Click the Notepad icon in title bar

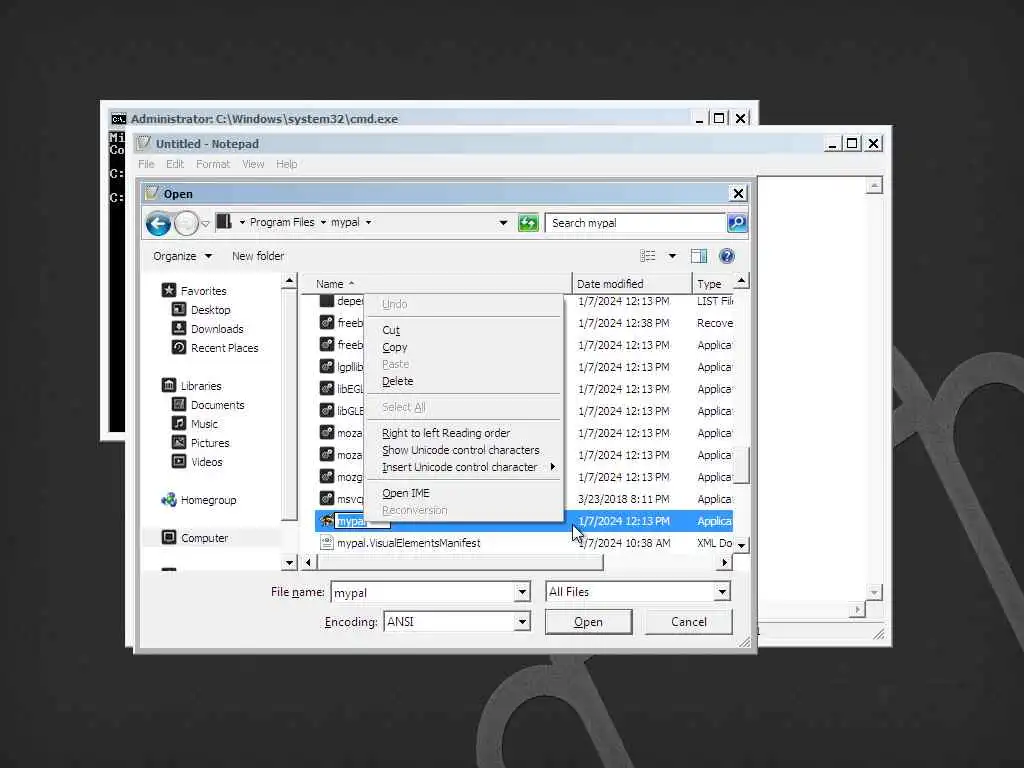[x=144, y=143]
